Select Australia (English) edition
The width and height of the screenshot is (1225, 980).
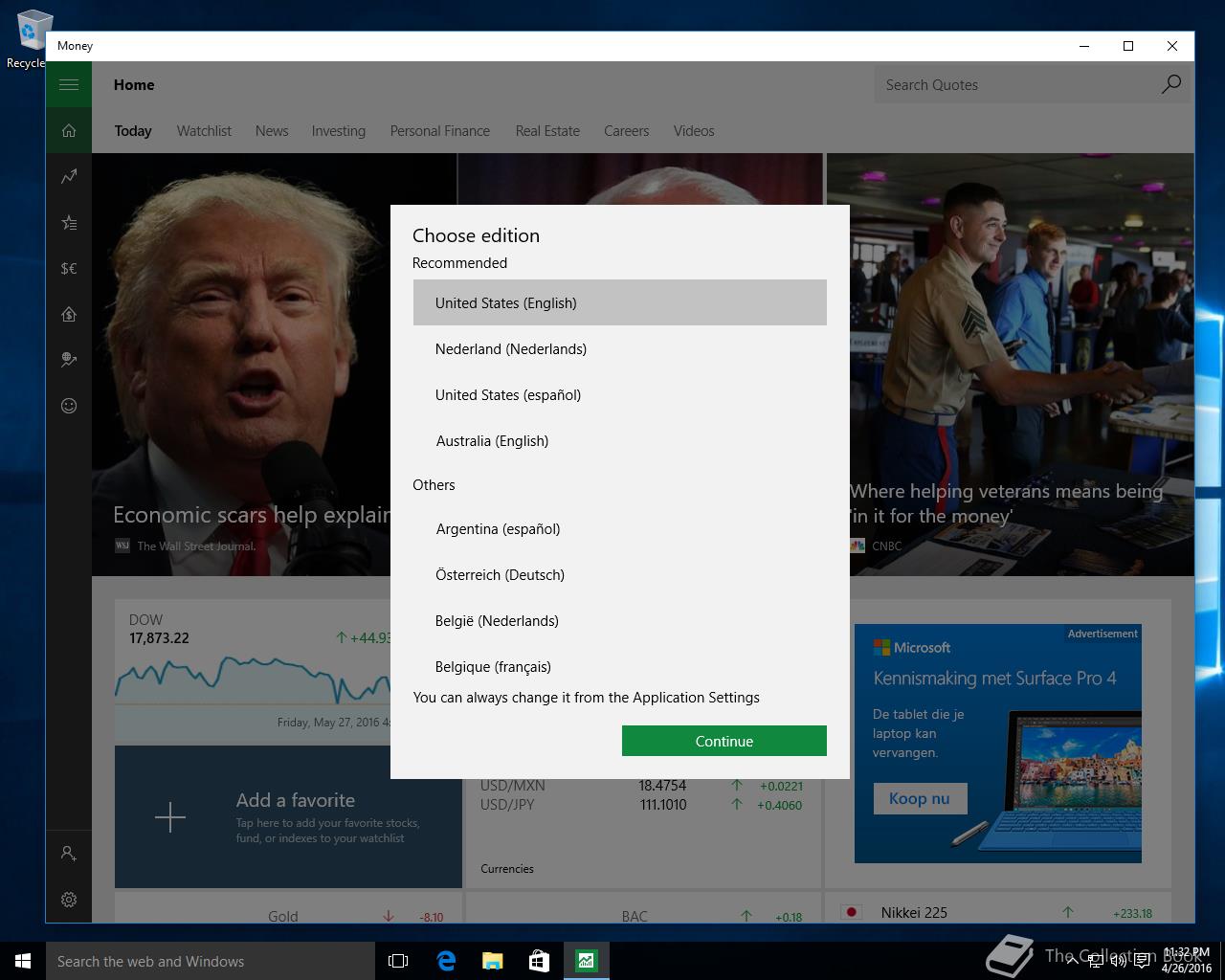coord(620,440)
